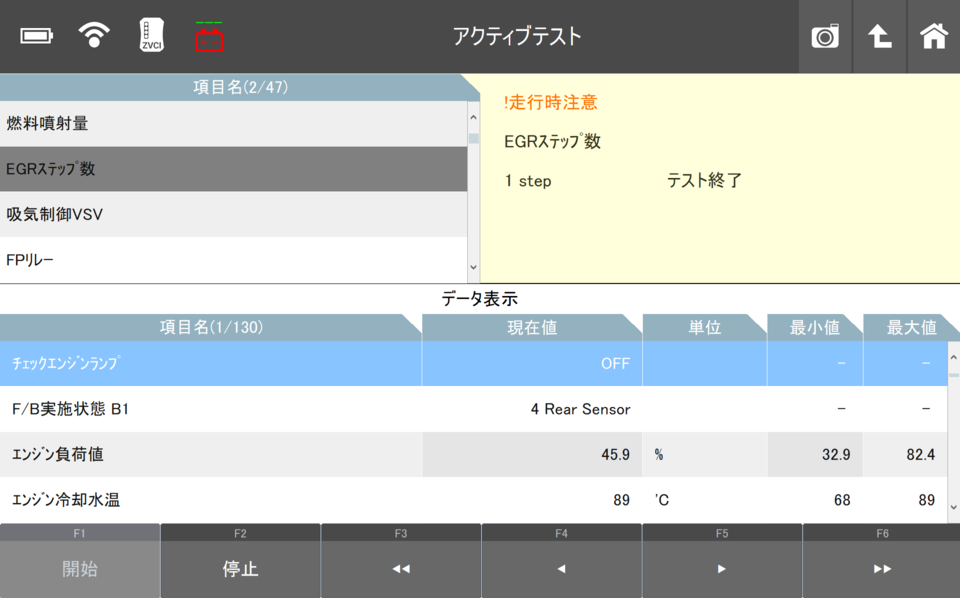Select the EGRステップ数 test item
The image size is (960, 598).
click(233, 169)
